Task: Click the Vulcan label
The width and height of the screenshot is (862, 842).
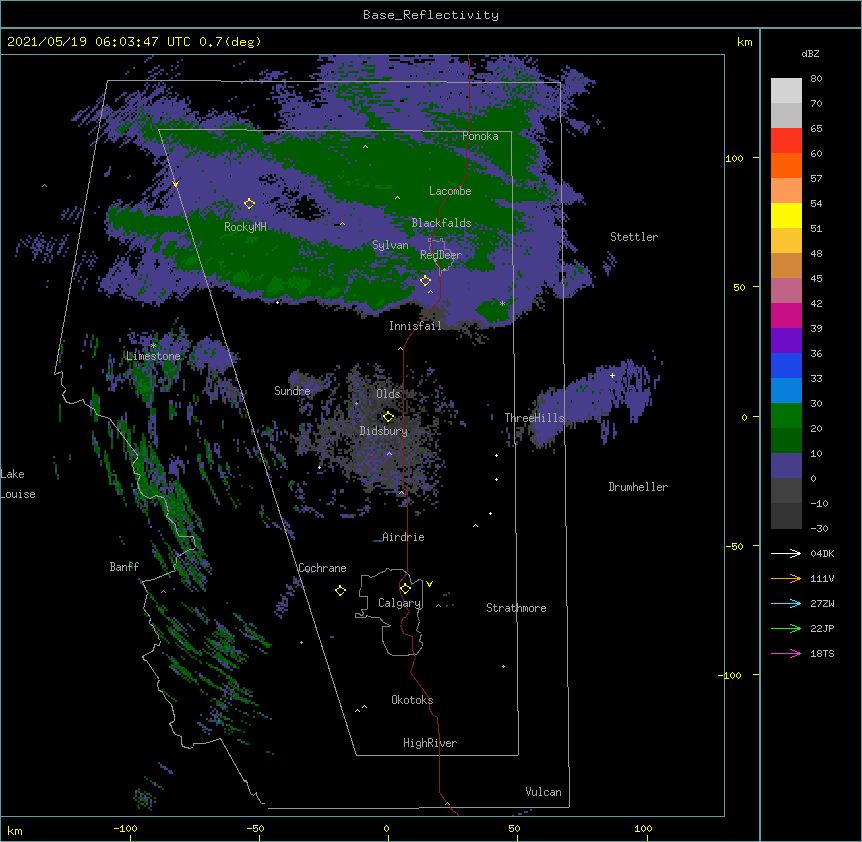Action: point(543,792)
